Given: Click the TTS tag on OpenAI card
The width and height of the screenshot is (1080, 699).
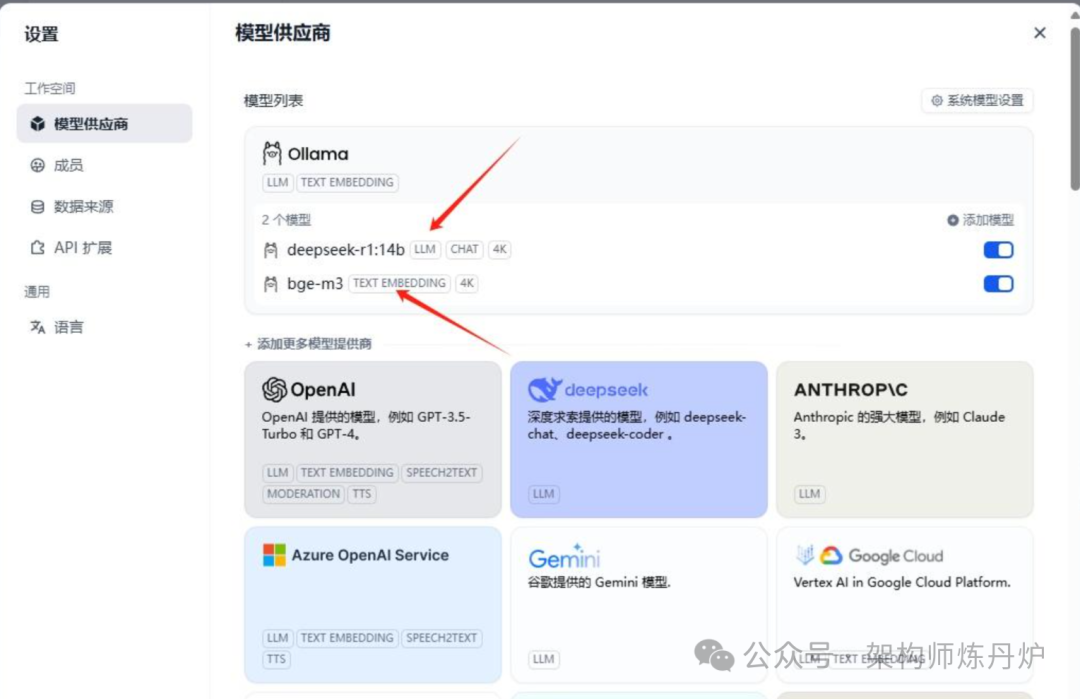Looking at the screenshot, I should [x=362, y=494].
